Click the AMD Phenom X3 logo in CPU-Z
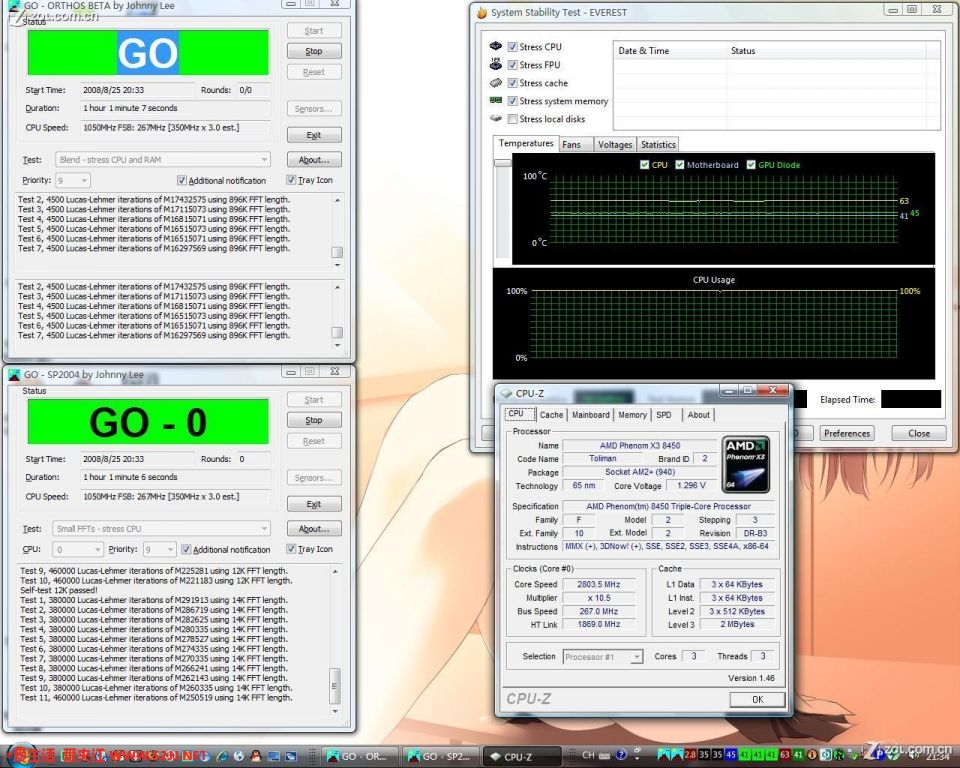The width and height of the screenshot is (960, 768). tap(746, 465)
